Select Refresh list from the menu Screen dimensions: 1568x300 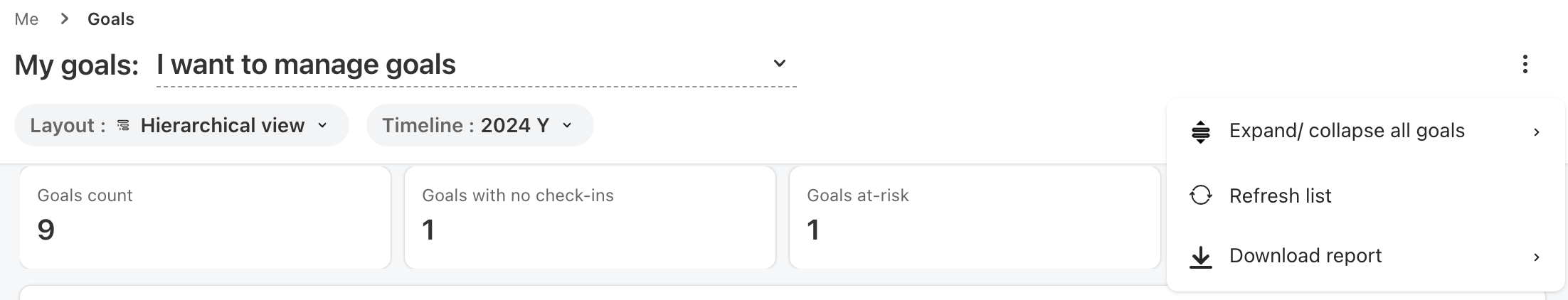pyautogui.click(x=1280, y=195)
